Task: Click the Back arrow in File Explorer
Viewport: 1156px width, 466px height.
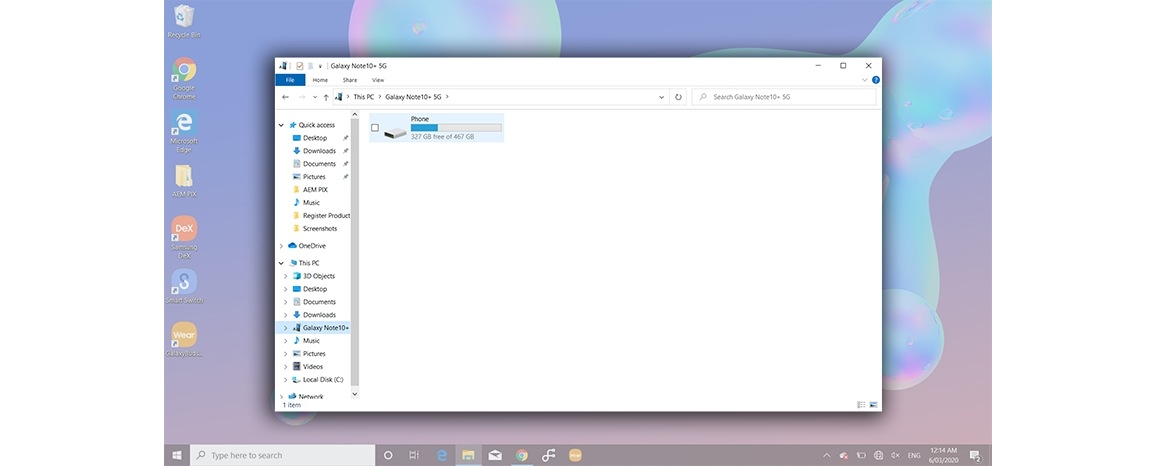Action: 285,97
